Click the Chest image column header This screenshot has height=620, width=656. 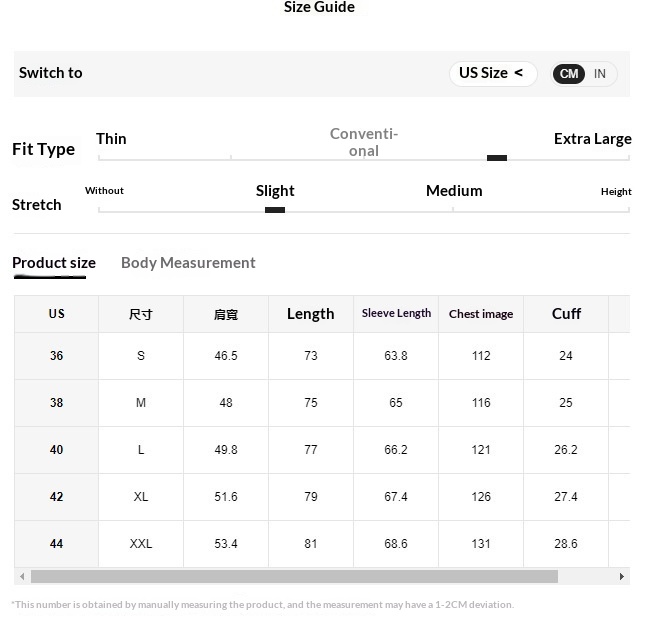coord(481,314)
